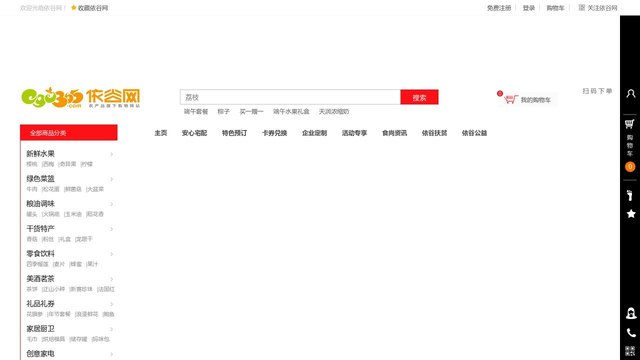Image resolution: width=640 pixels, height=360 pixels.
Task: Open the footprint history icon in sidebar
Action: point(630,195)
